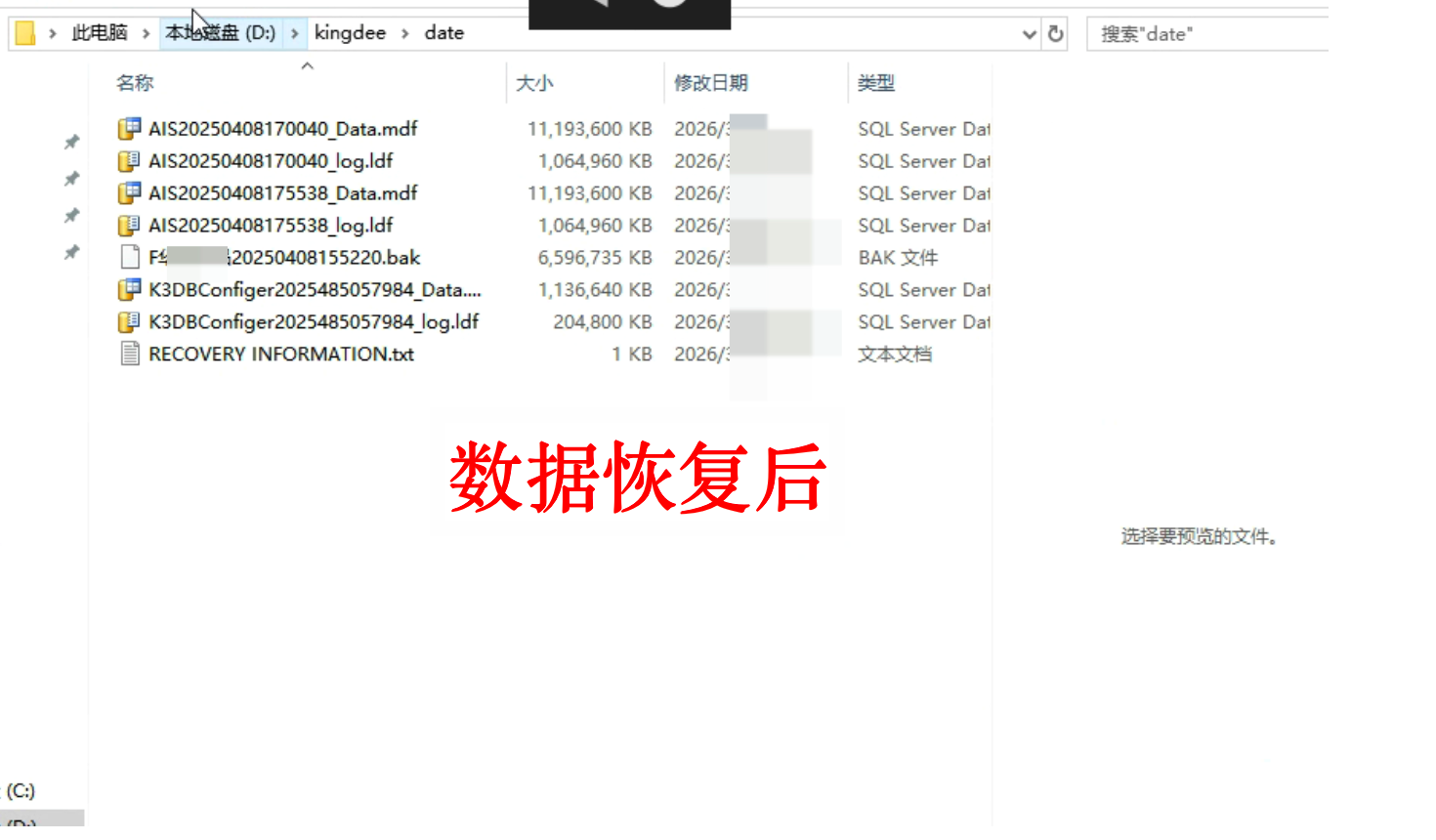Select K3DBConfiger2025485057984_Data file name
The height and width of the screenshot is (840, 1436).
[315, 290]
